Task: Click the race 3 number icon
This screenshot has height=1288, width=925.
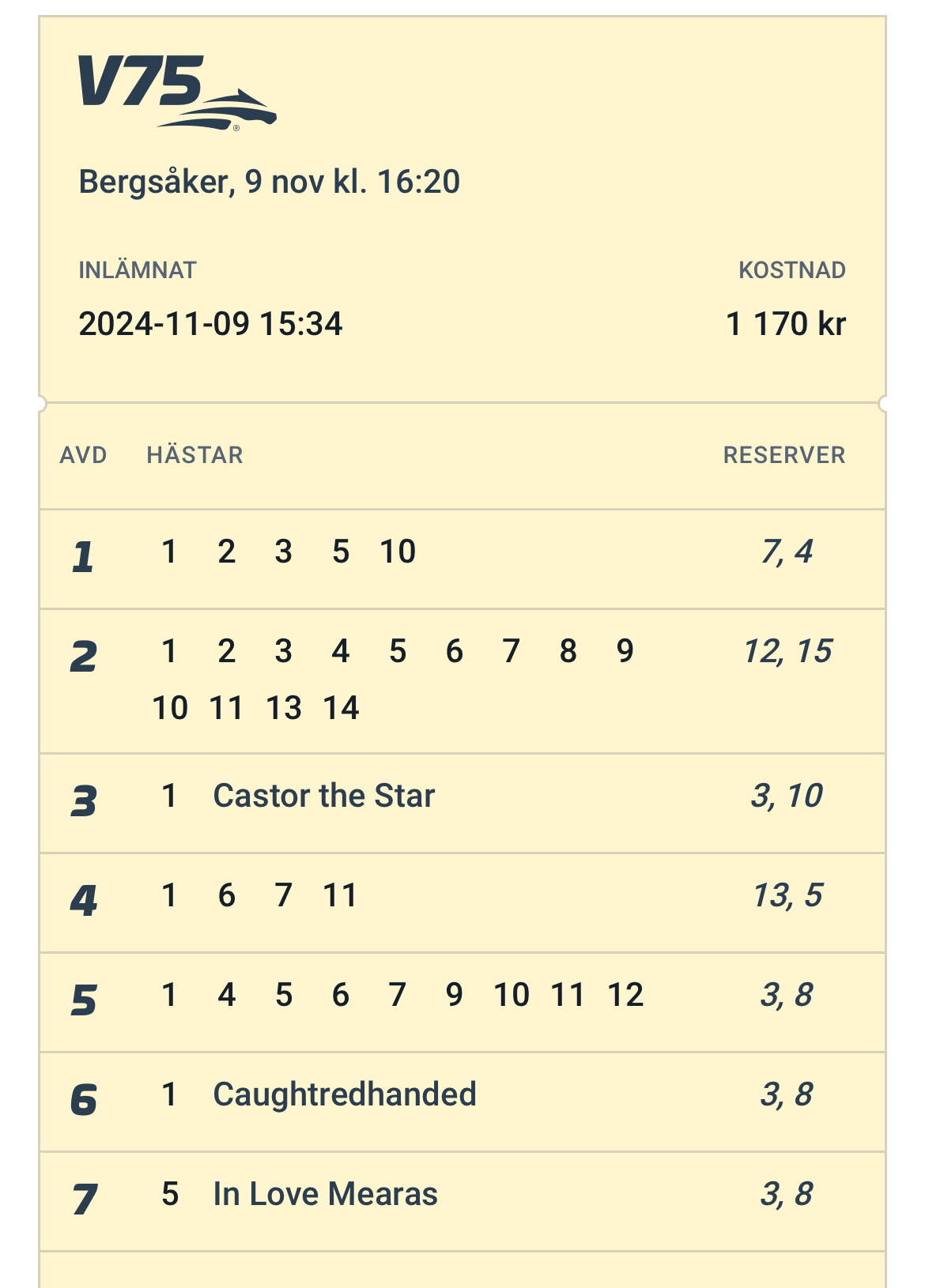Action: click(x=83, y=802)
